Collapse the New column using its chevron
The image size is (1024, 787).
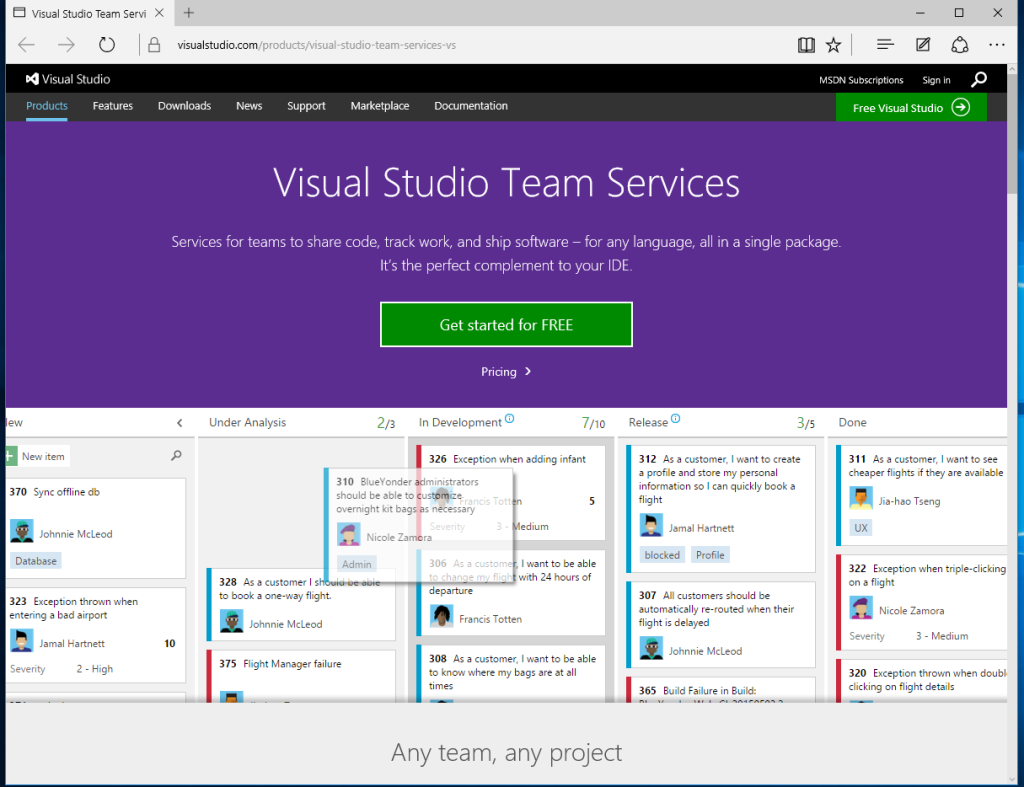click(x=178, y=421)
